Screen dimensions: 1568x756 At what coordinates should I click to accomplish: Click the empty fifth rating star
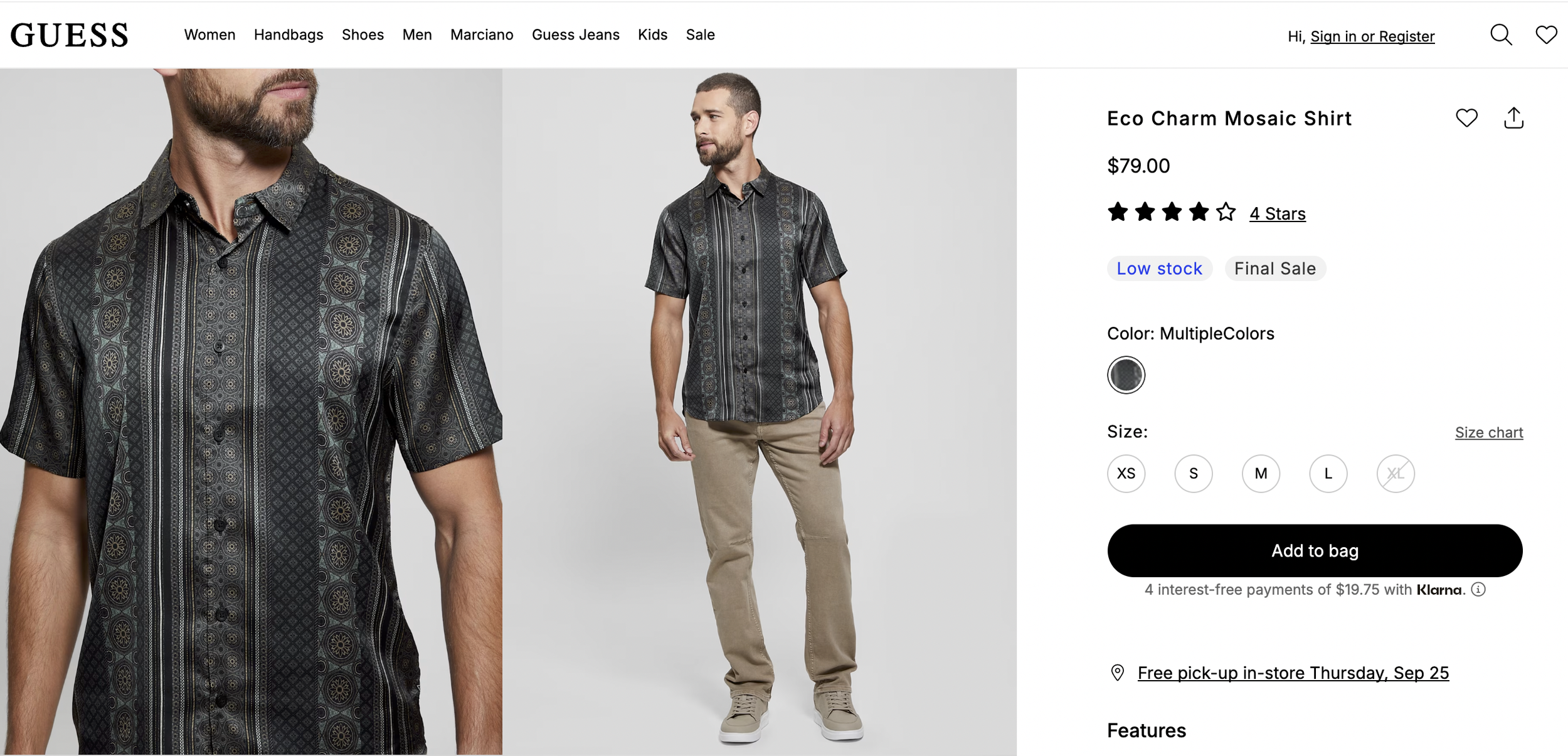[1226, 212]
